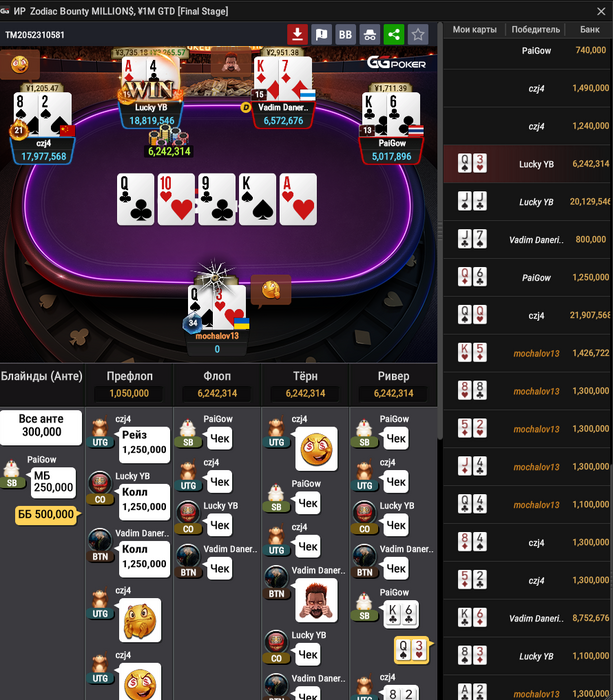Click the Победитель column header
Image resolution: width=613 pixels, height=700 pixels.
tap(535, 29)
